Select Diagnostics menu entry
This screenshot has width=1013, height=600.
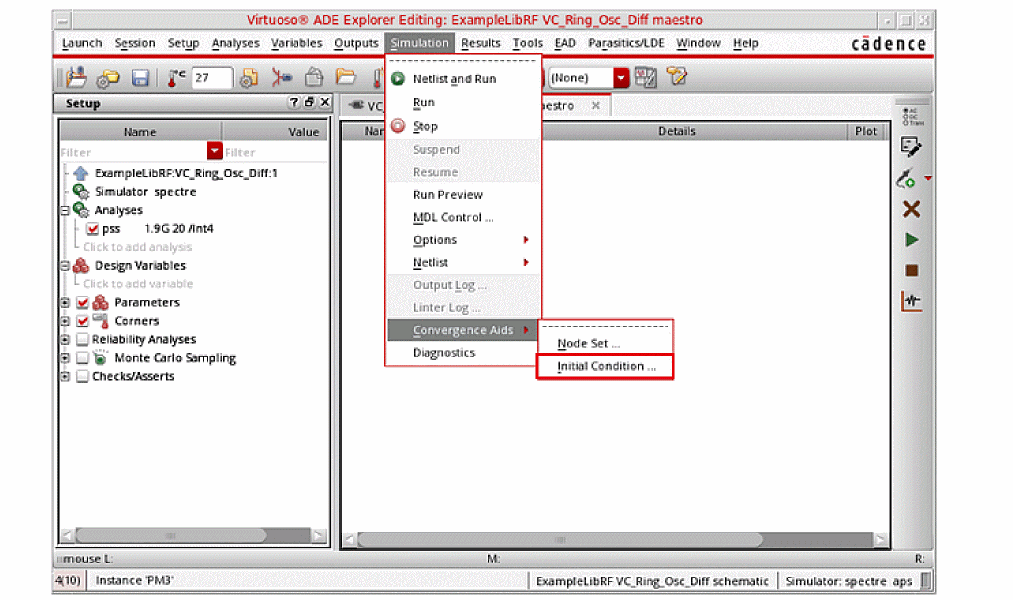tap(463, 353)
